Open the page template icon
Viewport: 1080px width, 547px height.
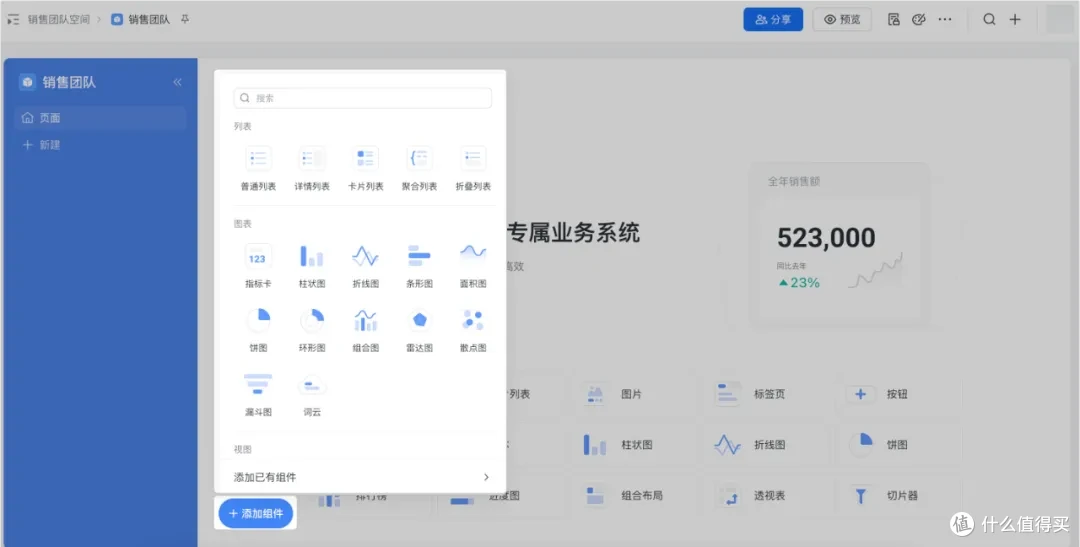pos(893,19)
